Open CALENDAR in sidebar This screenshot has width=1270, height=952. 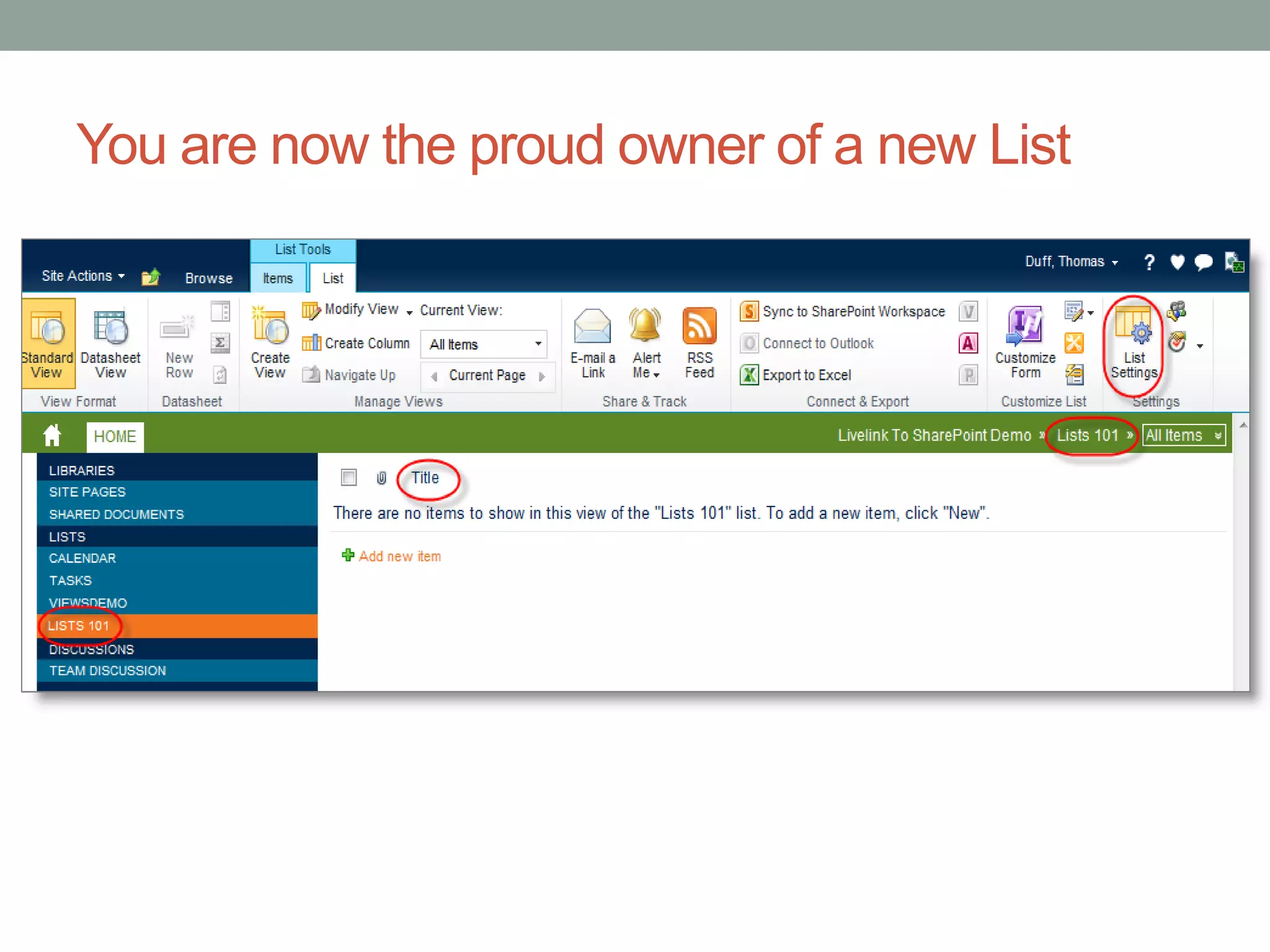(82, 558)
